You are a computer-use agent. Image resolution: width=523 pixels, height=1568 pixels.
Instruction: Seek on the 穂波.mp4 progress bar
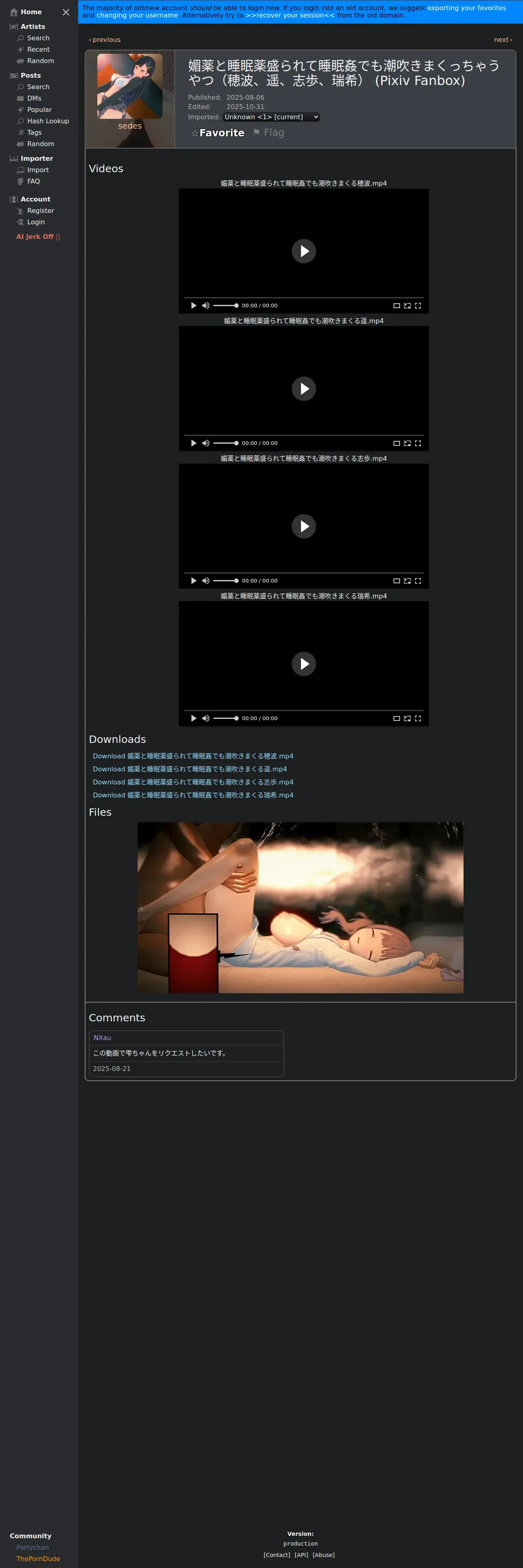coord(304,298)
